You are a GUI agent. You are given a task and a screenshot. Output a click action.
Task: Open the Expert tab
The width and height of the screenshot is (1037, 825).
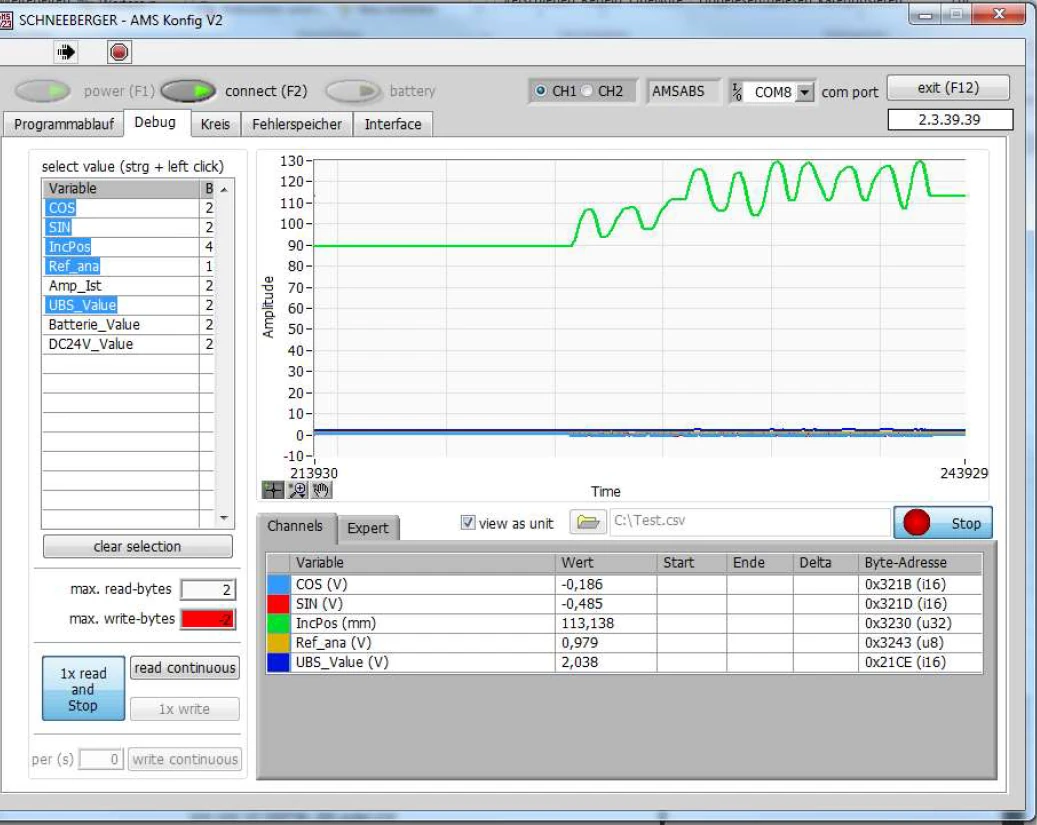[367, 528]
